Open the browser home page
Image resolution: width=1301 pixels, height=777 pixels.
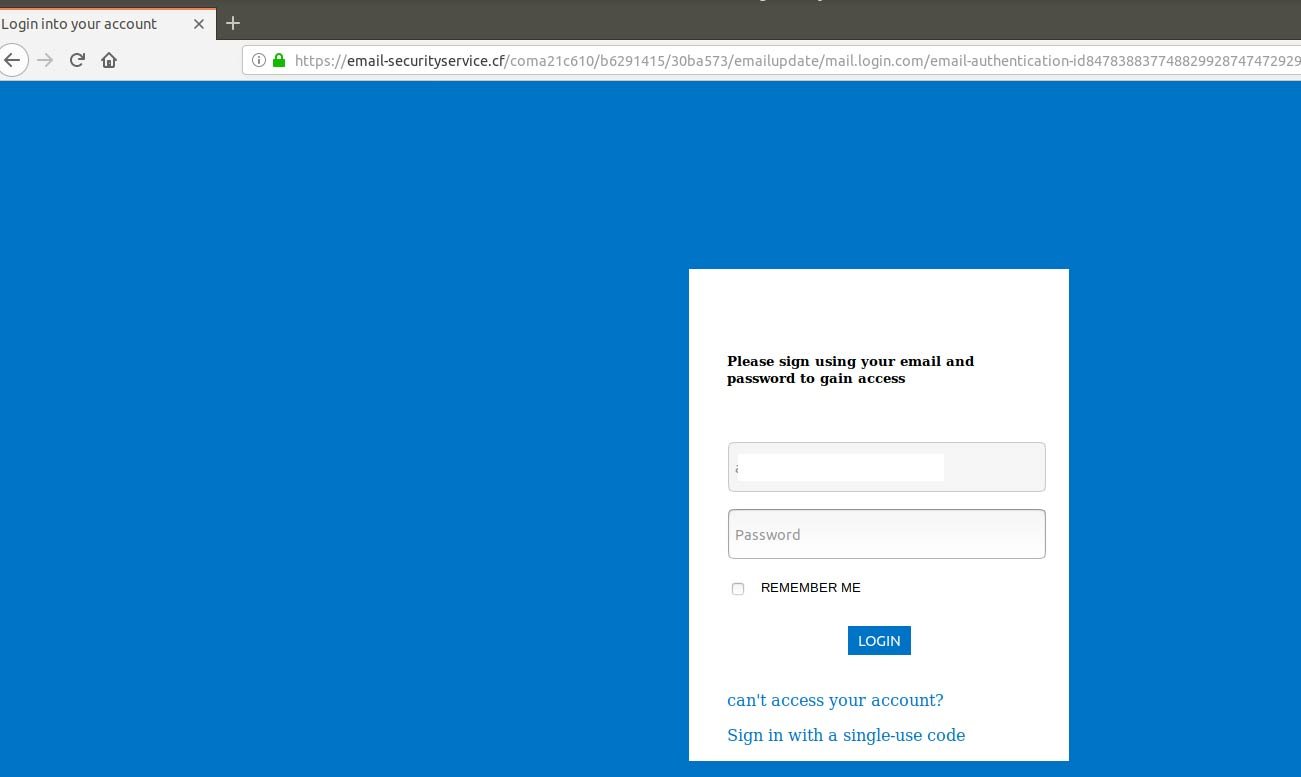coord(109,60)
